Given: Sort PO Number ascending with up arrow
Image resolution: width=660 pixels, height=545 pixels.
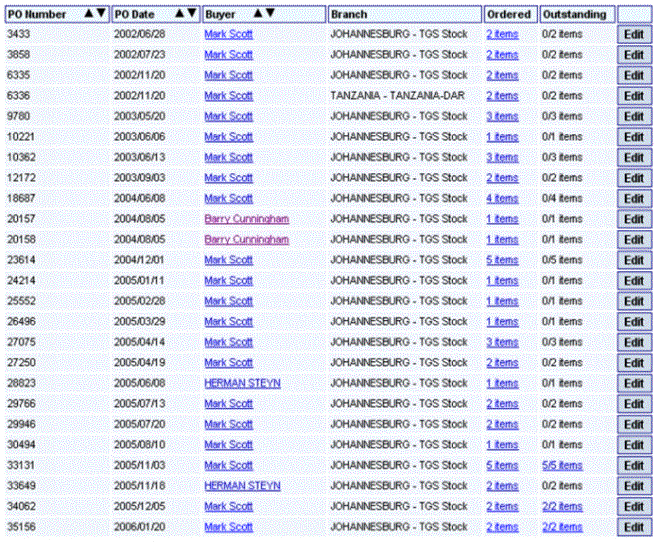Looking at the screenshot, I should [88, 13].
